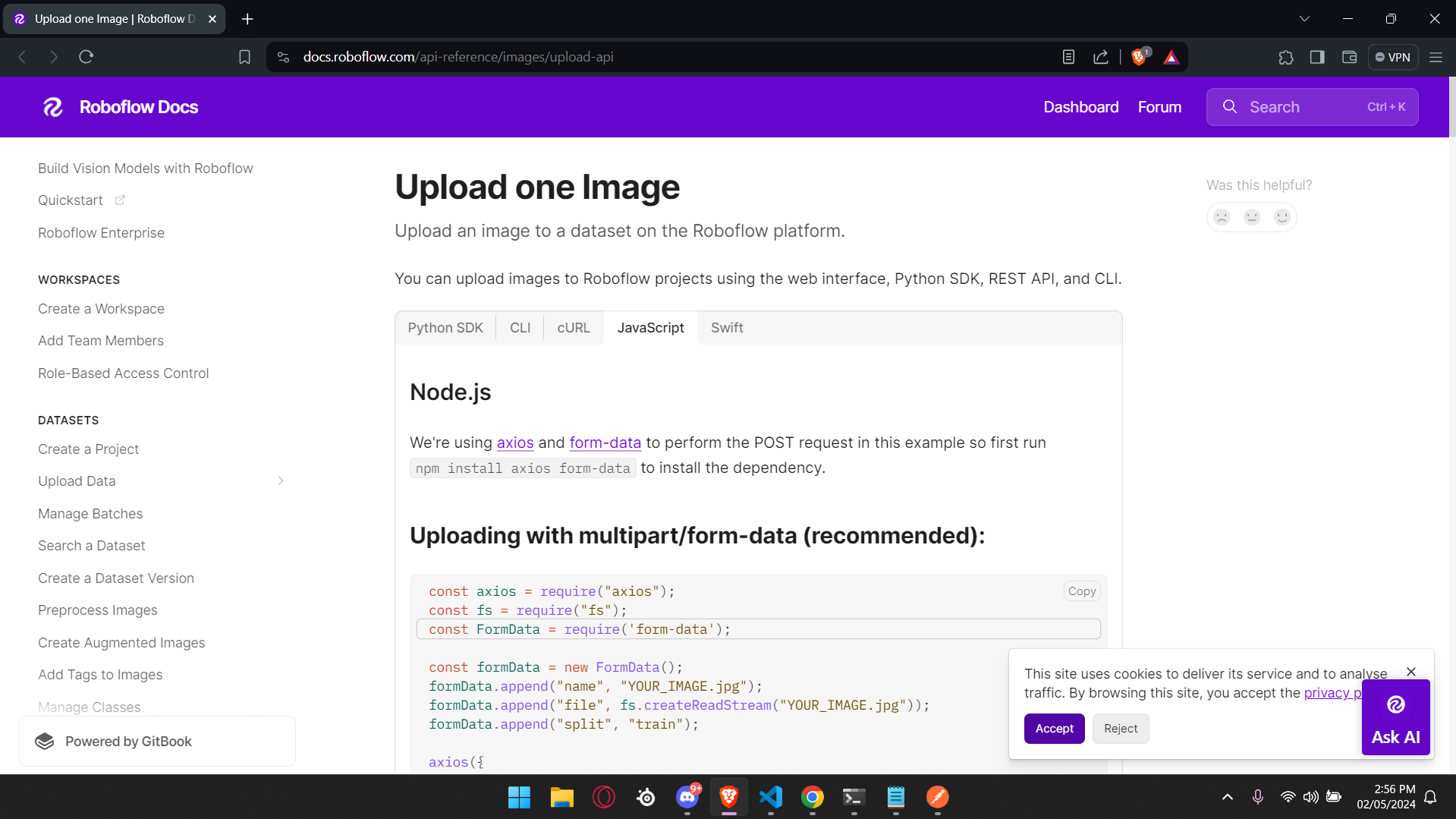1456x819 pixels.
Task: Select the Swift code tab
Action: [726, 328]
